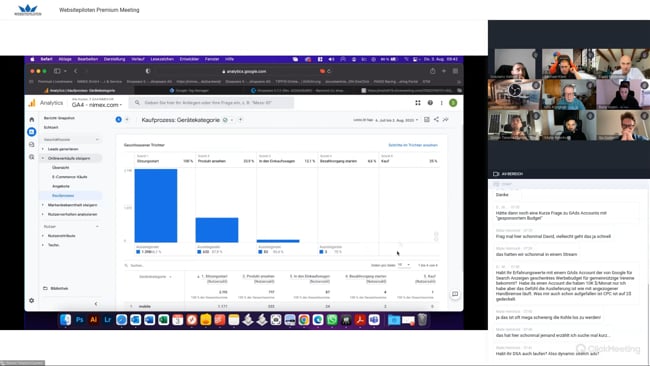Open Lightroom in the Dock

tap(108, 320)
